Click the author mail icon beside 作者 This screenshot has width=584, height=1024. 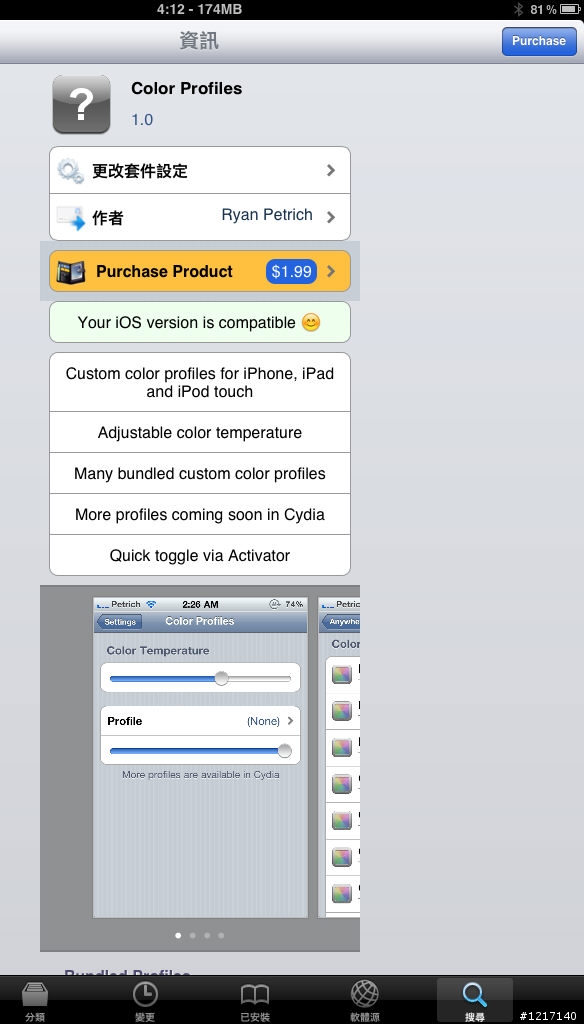click(x=71, y=217)
